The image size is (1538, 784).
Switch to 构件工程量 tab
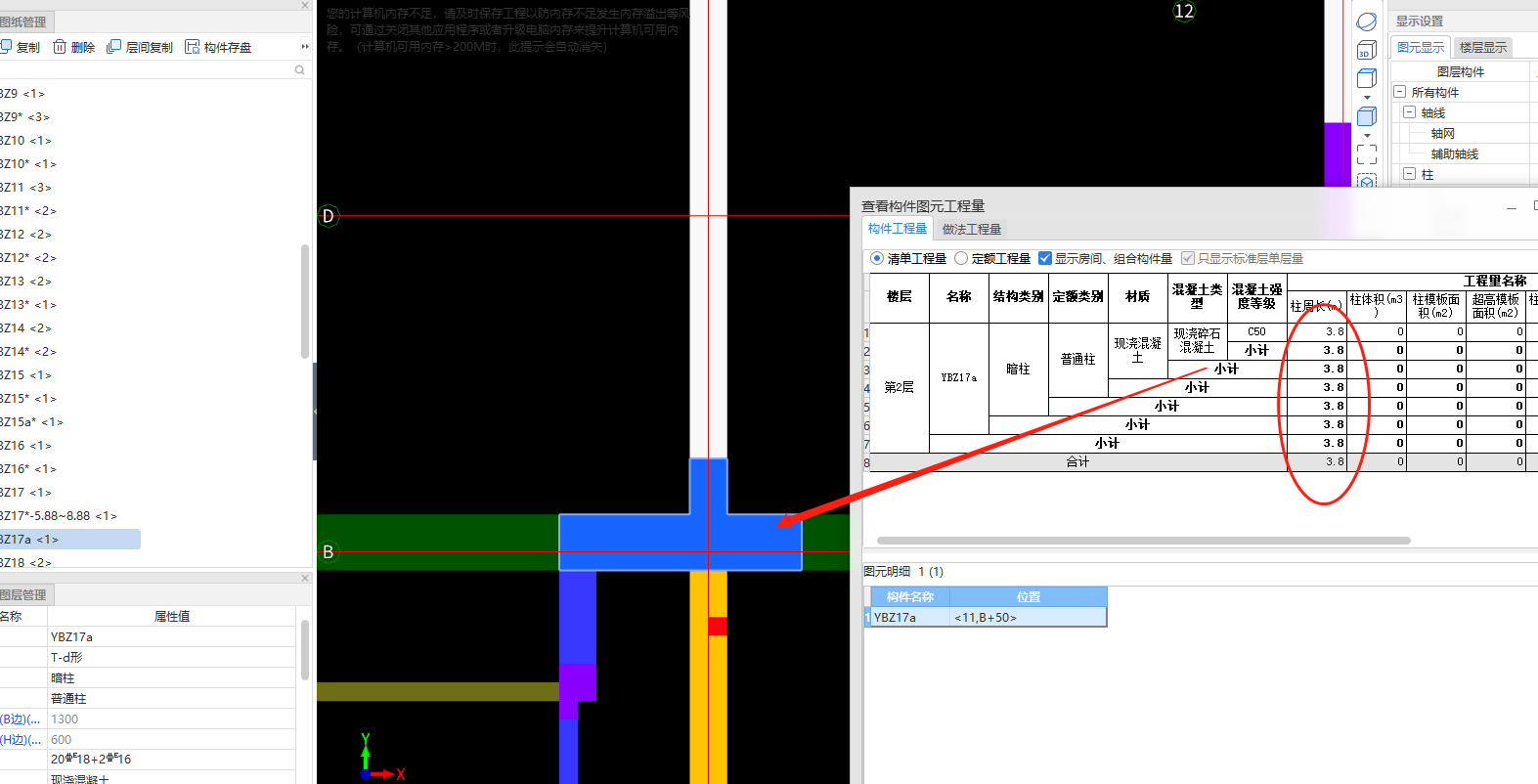coord(898,229)
